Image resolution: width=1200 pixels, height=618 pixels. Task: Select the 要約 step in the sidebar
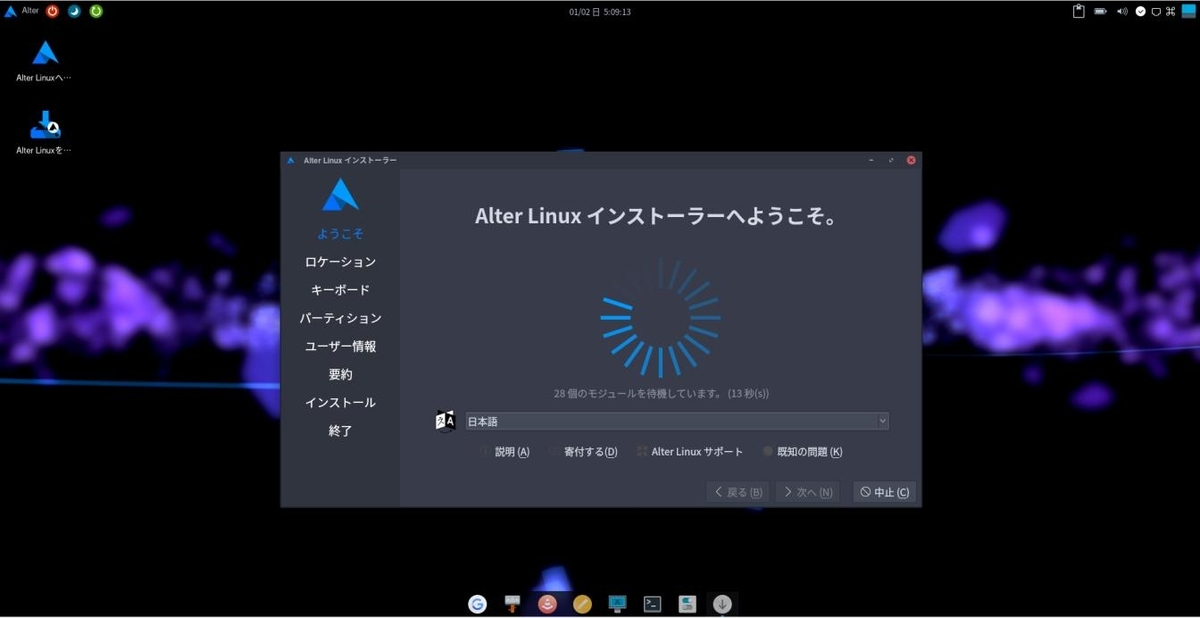pyautogui.click(x=340, y=374)
